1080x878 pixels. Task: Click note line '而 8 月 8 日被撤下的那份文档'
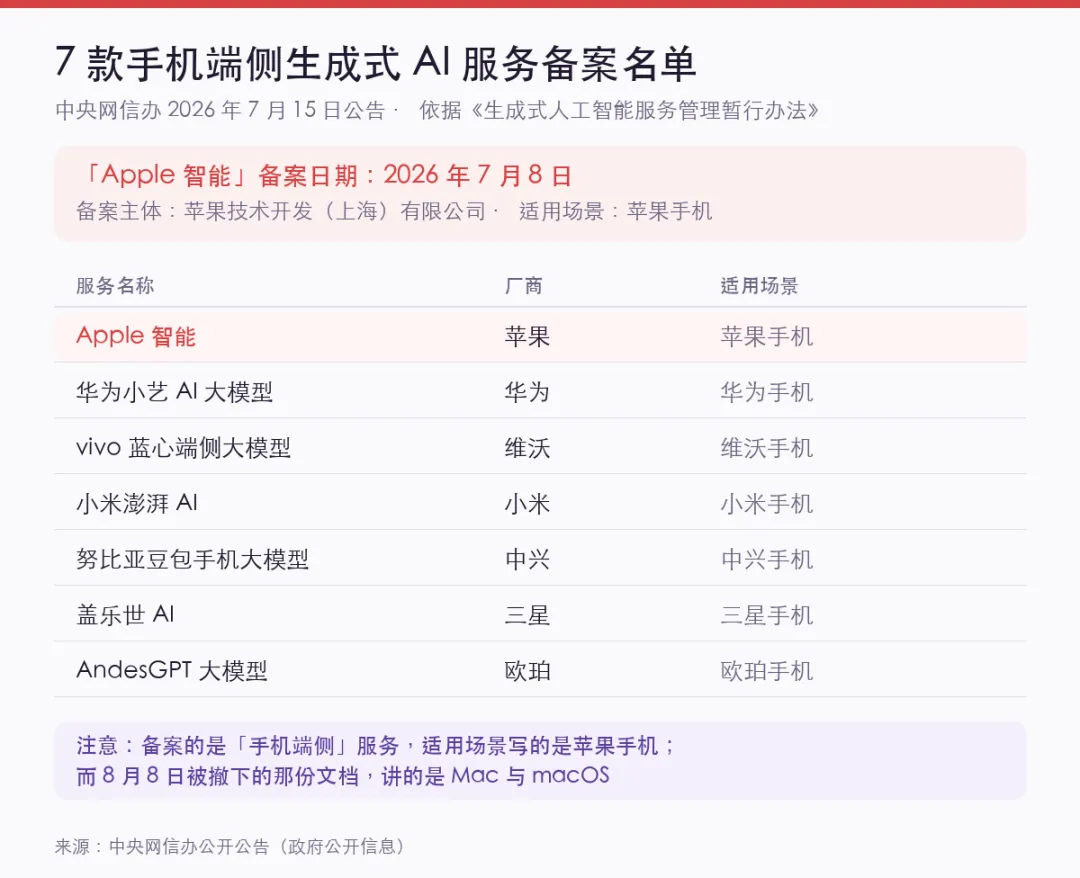pyautogui.click(x=218, y=776)
